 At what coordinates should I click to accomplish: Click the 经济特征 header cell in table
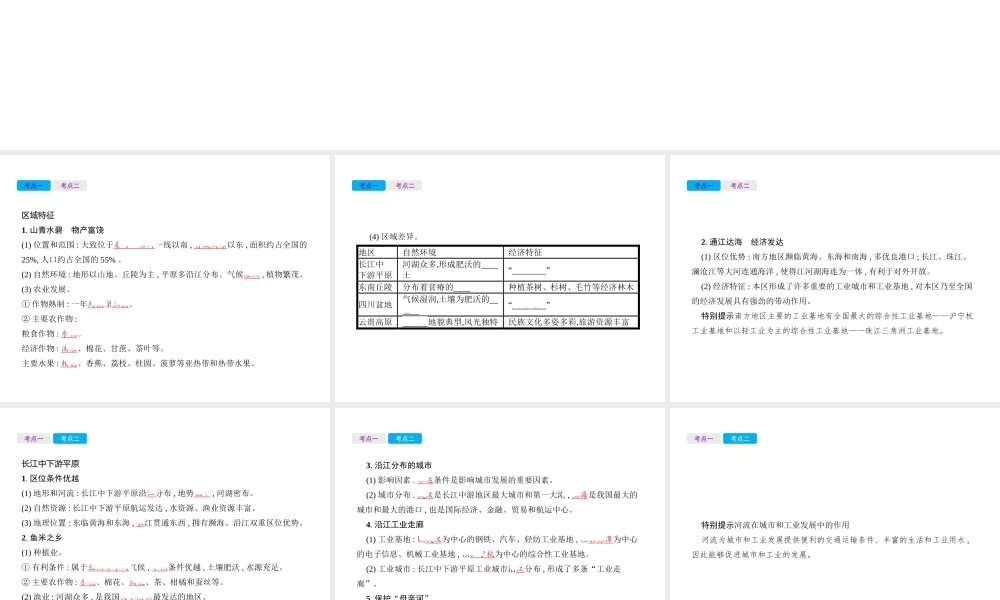click(571, 252)
